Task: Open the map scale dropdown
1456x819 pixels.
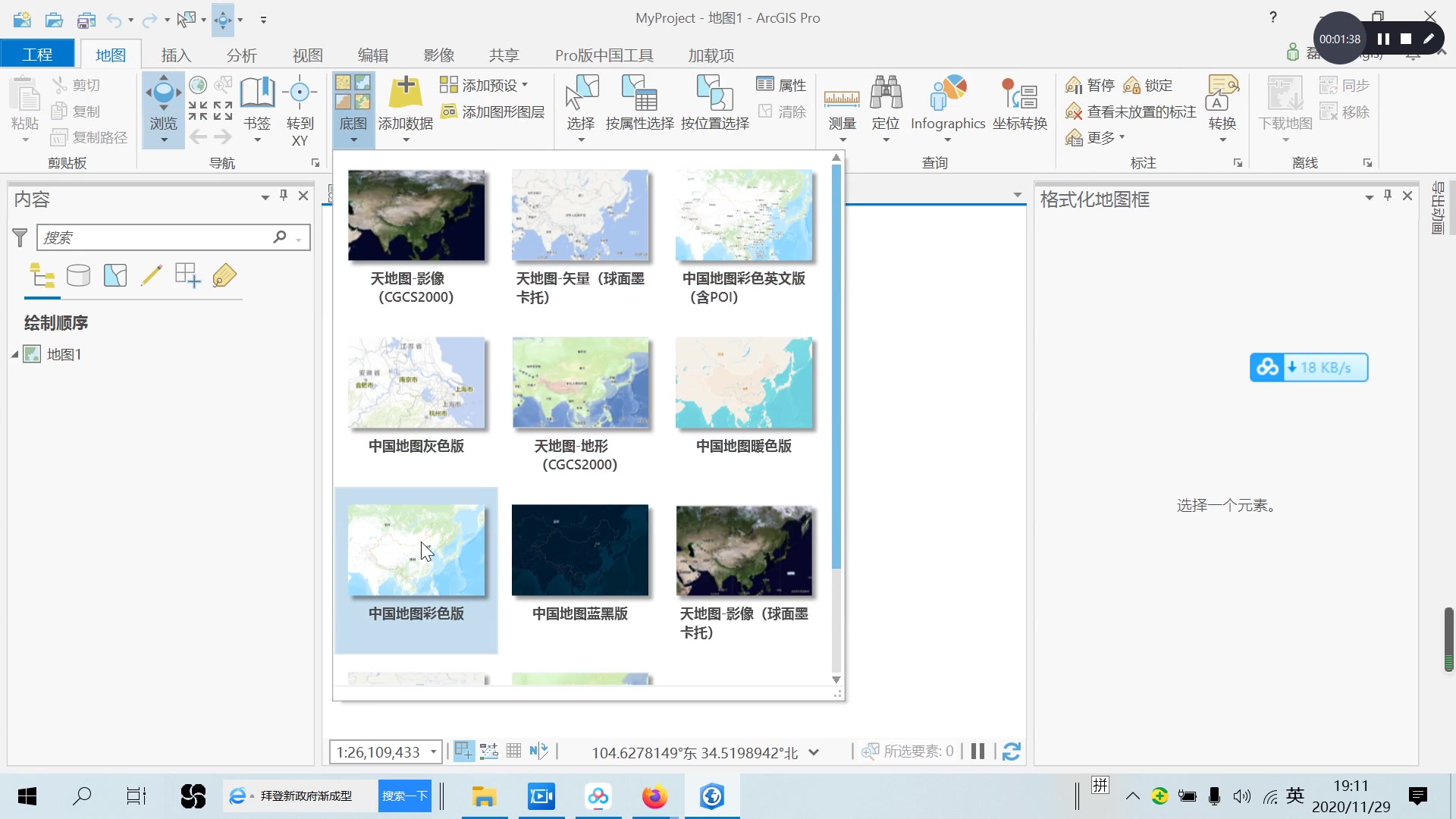Action: coord(434,752)
